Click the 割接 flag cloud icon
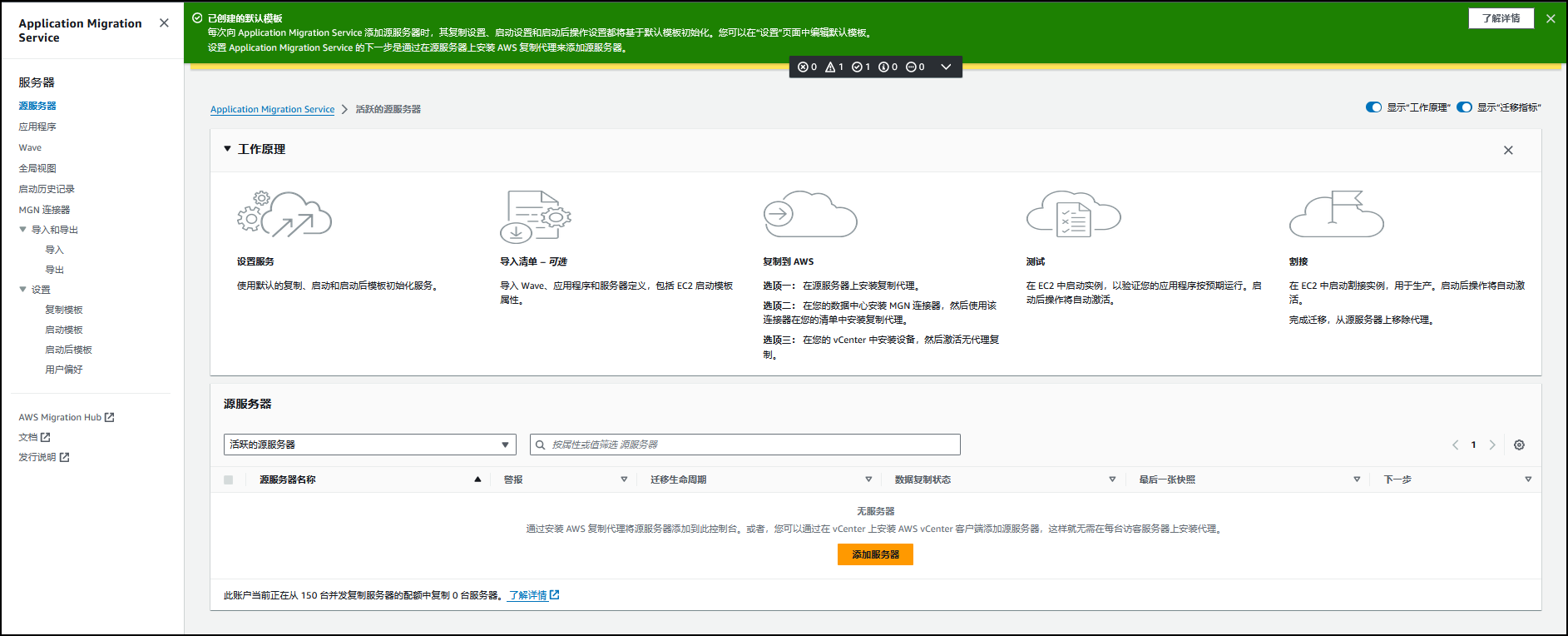Viewport: 1568px width, 636px height. coord(1337,214)
